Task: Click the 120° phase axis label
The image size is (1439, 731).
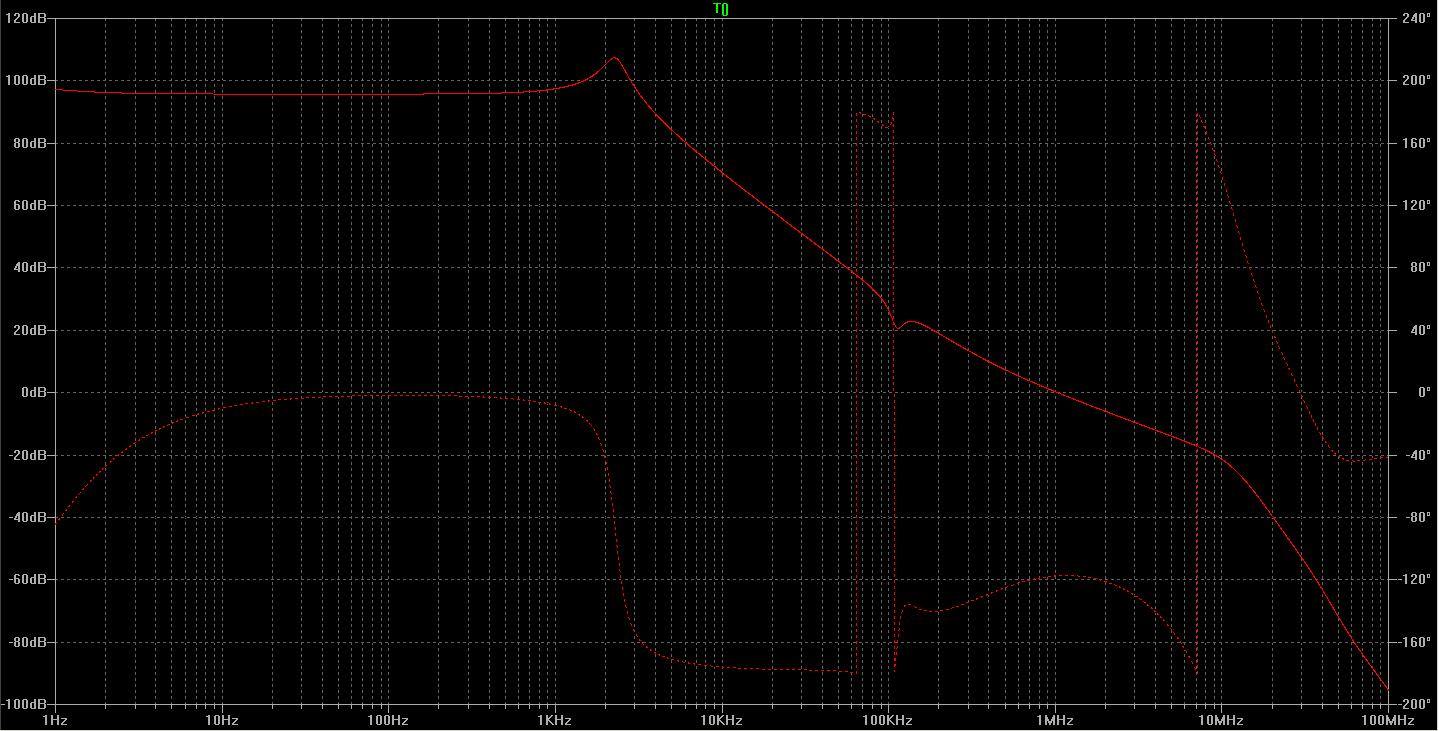Action: [x=1415, y=205]
